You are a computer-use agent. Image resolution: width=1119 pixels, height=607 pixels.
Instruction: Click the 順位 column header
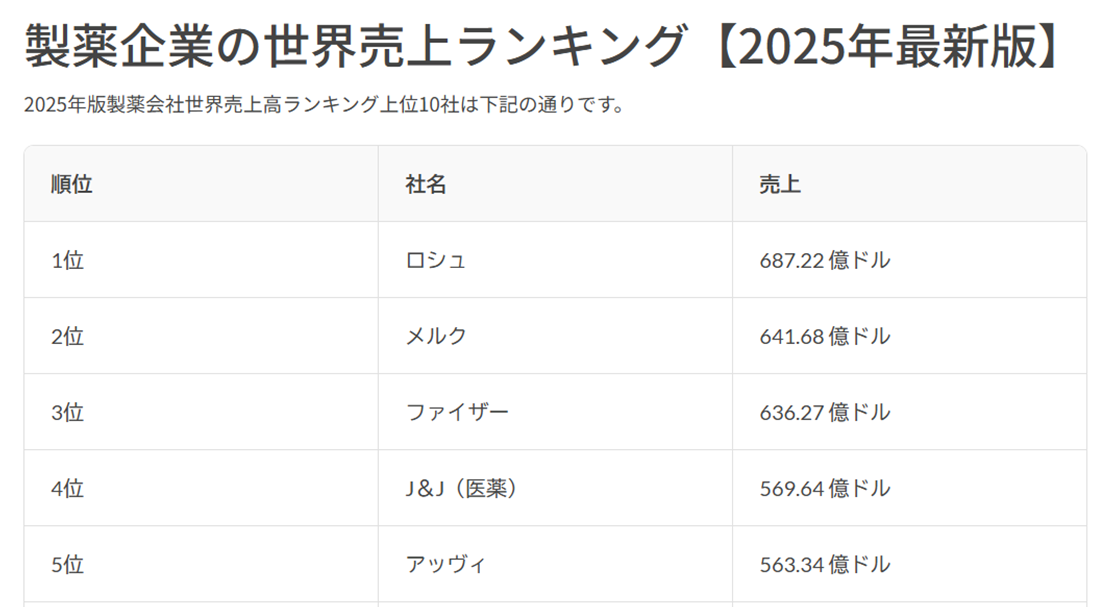click(72, 184)
